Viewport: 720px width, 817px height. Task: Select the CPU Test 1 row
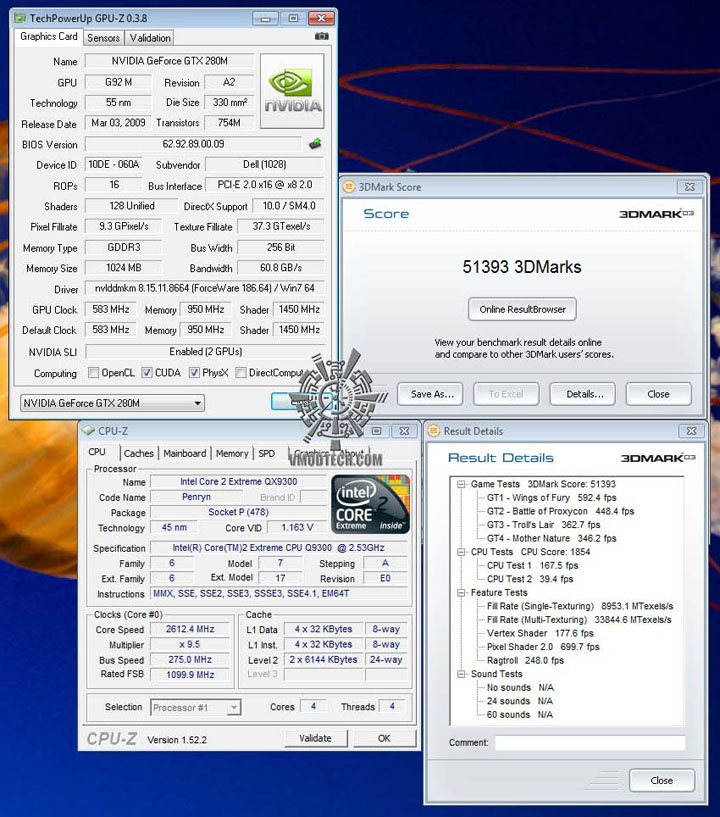[532, 565]
